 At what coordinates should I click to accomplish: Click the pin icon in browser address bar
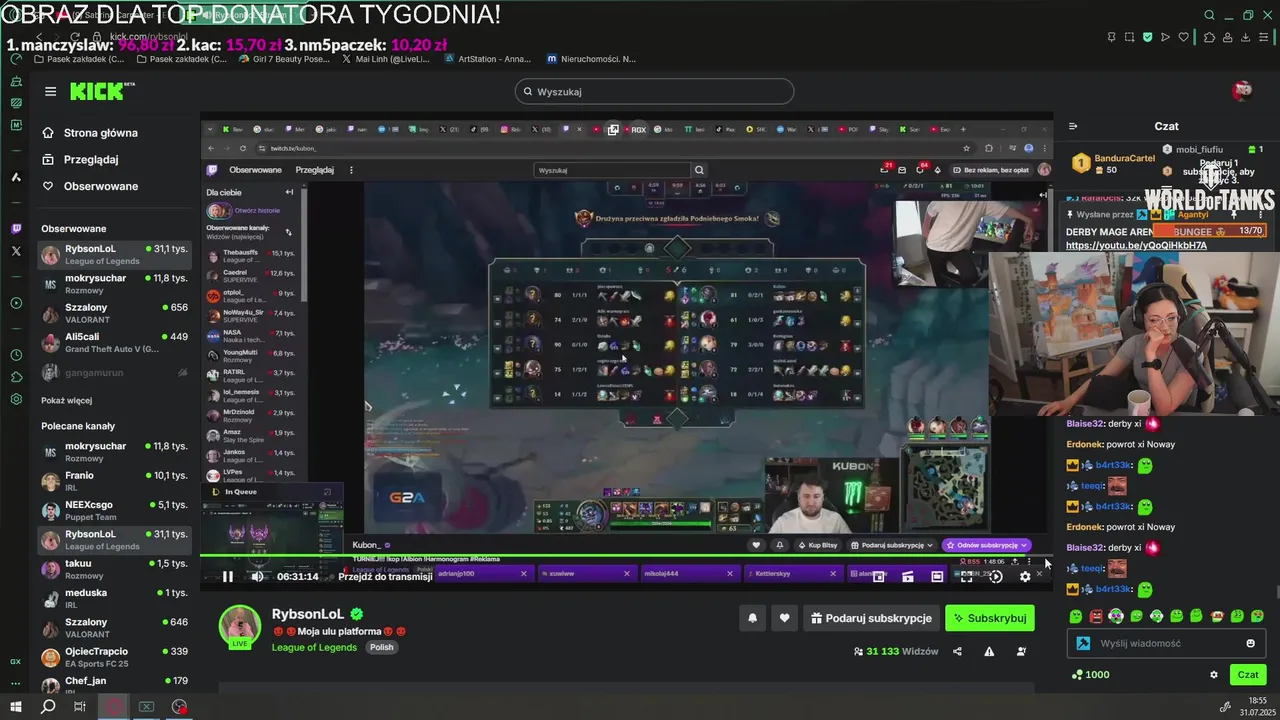(x=1112, y=37)
